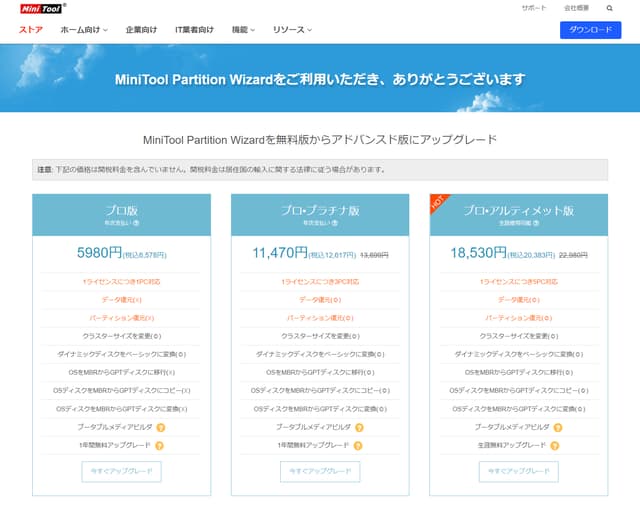Image resolution: width=640 pixels, height=522 pixels.
Task: Click info icon under the プロ版 heading
Action: pos(136,223)
